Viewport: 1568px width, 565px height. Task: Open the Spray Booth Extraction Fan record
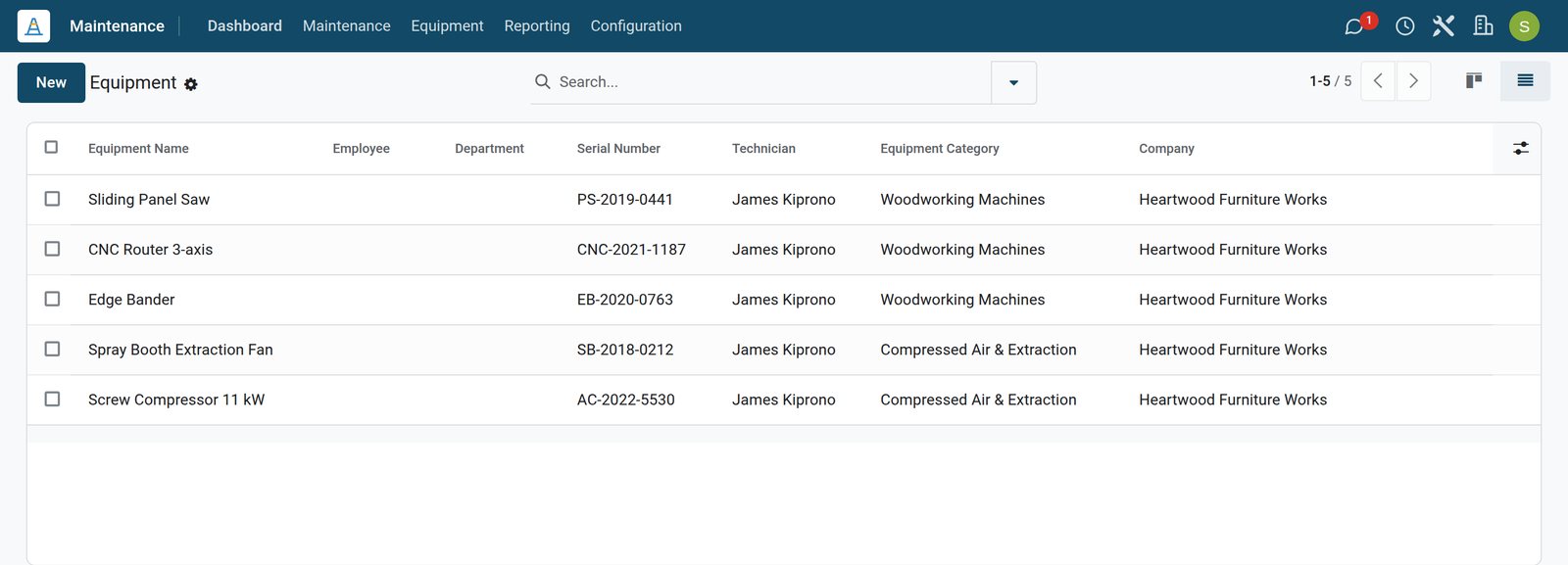(x=180, y=350)
